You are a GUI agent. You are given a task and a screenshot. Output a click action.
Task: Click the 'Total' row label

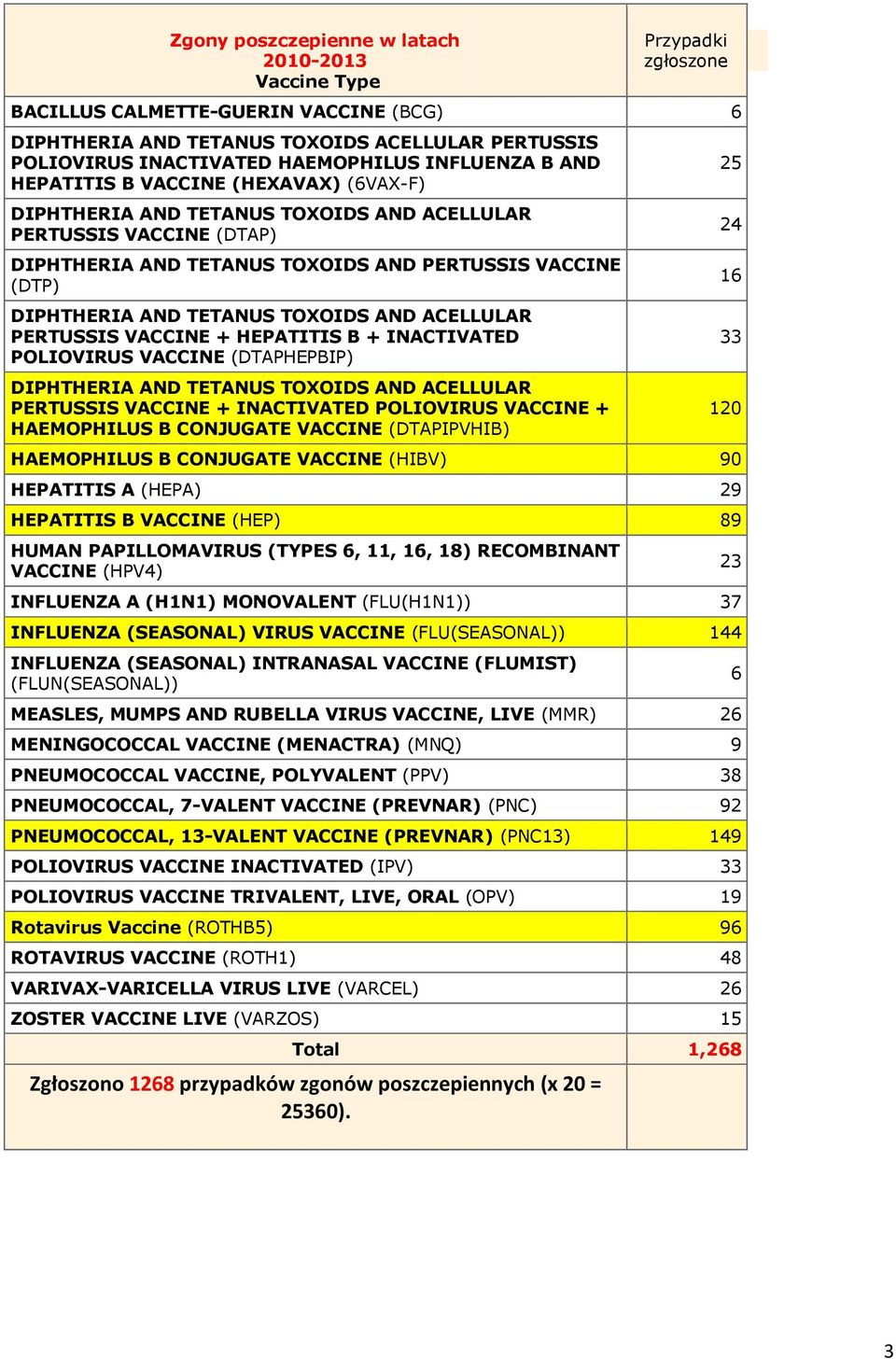(x=315, y=1049)
